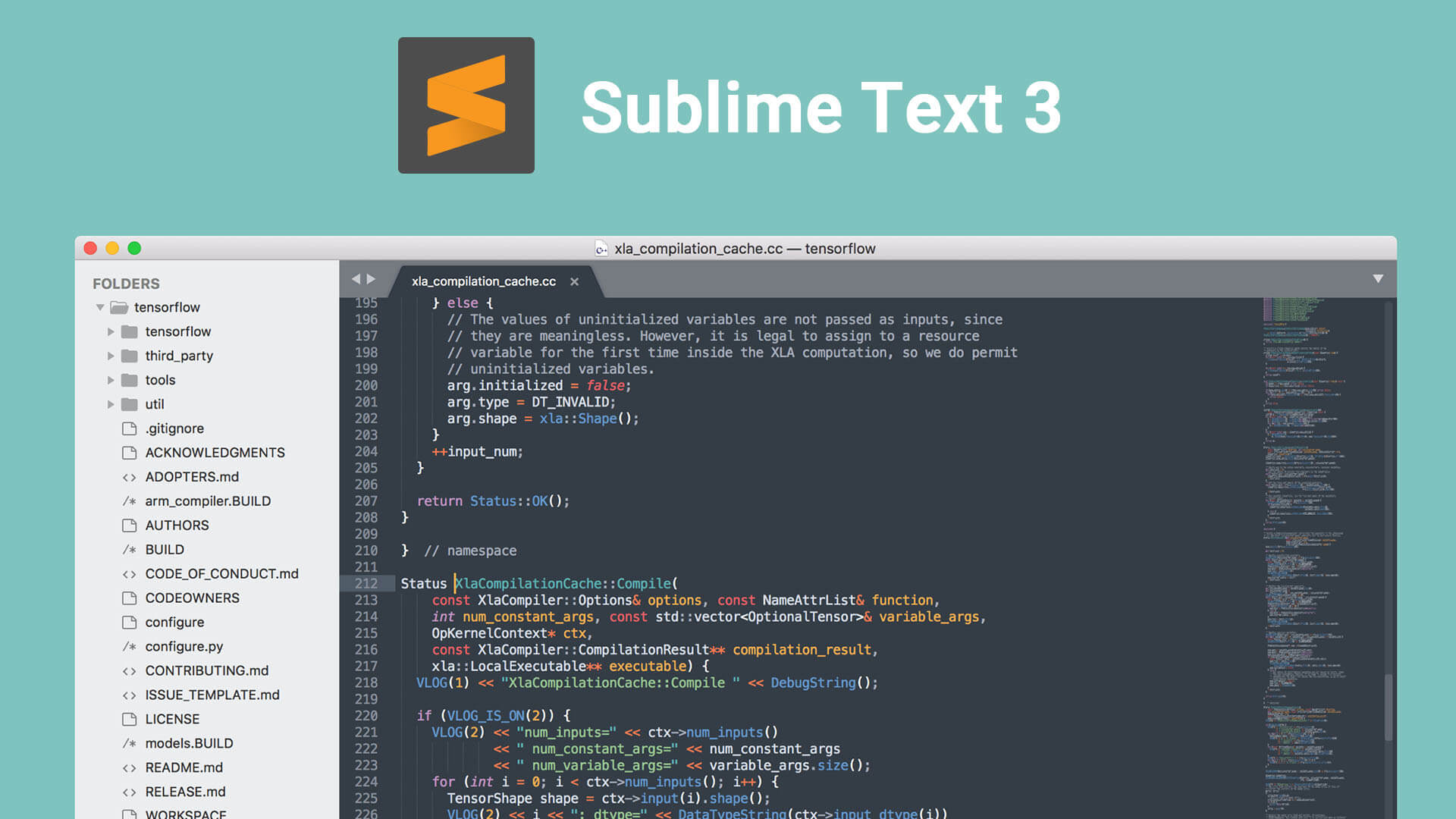Click the tools folder icon

click(x=130, y=380)
